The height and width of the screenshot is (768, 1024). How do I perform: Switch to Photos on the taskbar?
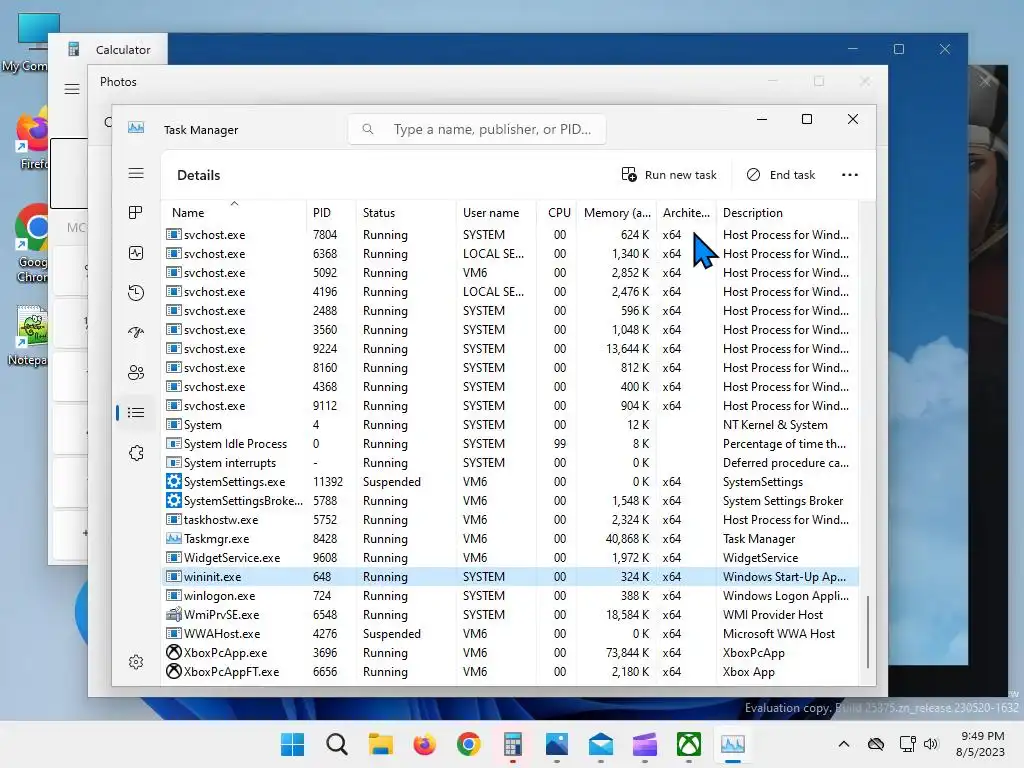(x=556, y=744)
